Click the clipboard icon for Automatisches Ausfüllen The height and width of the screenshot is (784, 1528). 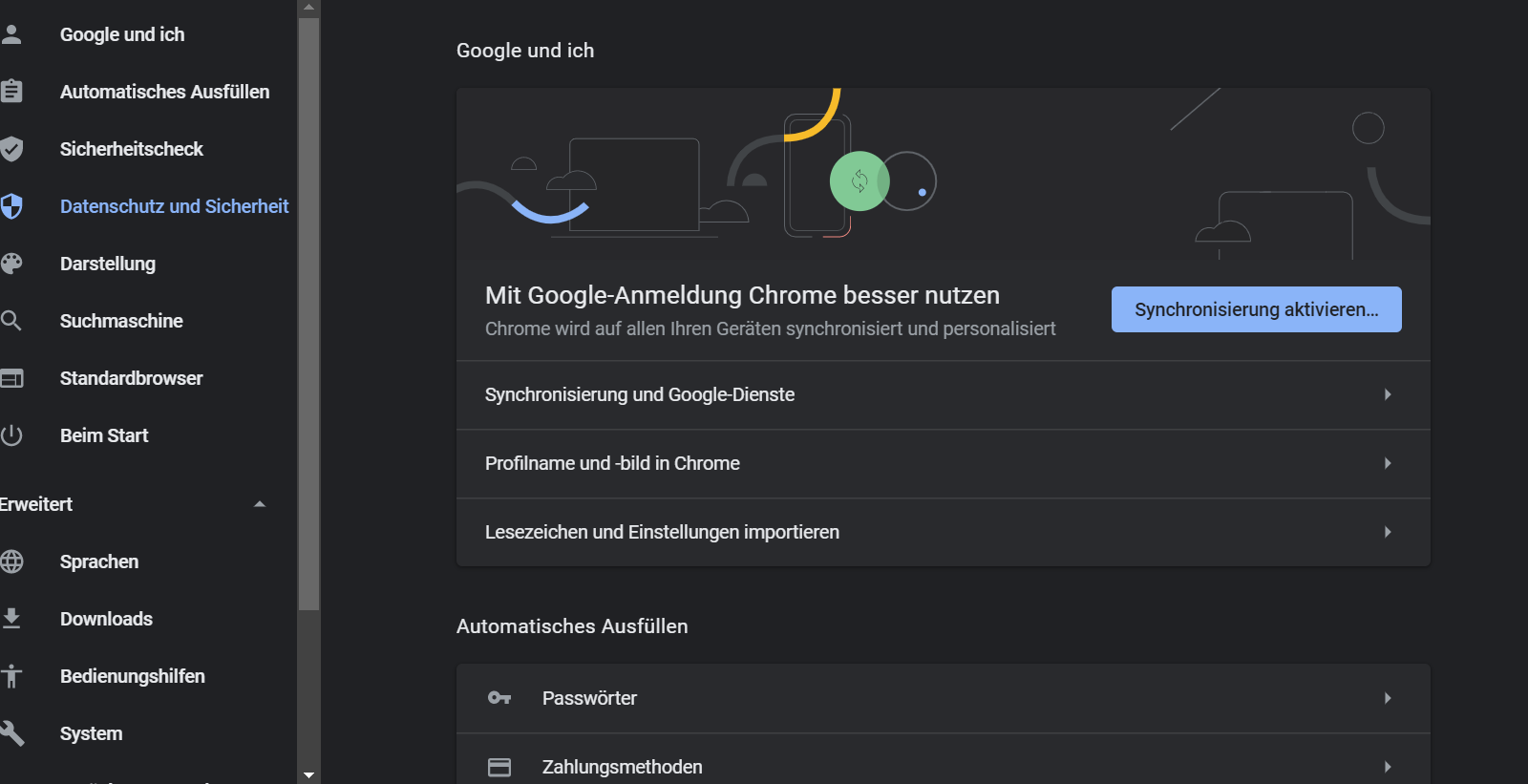pyautogui.click(x=11, y=92)
